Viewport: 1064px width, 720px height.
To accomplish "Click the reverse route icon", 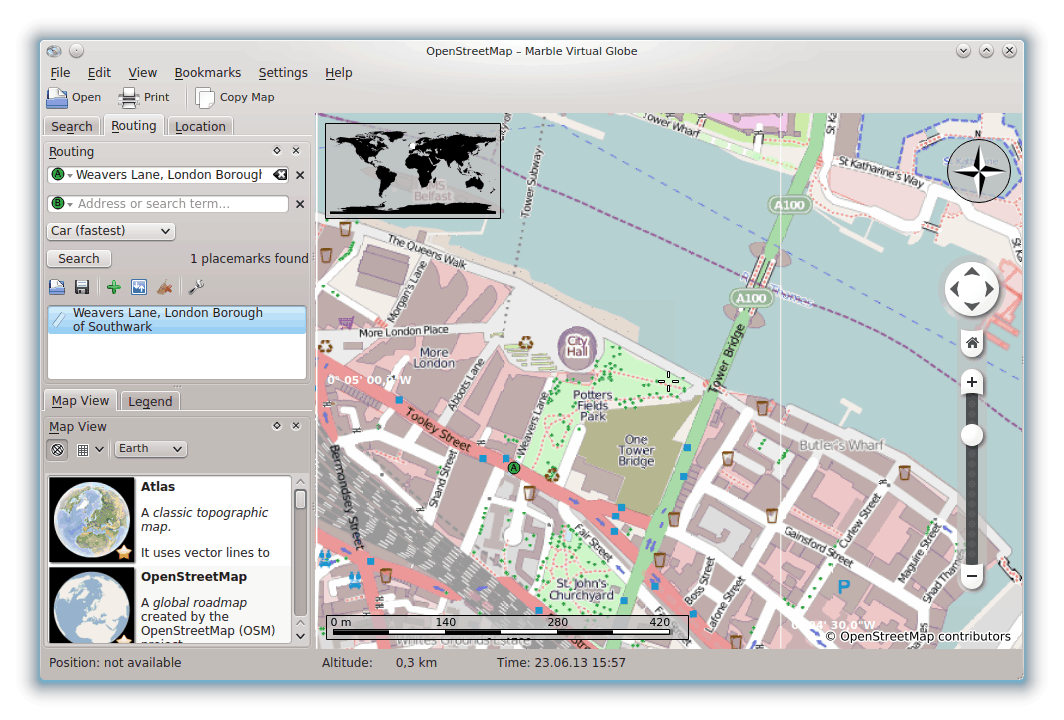I will coord(139,288).
